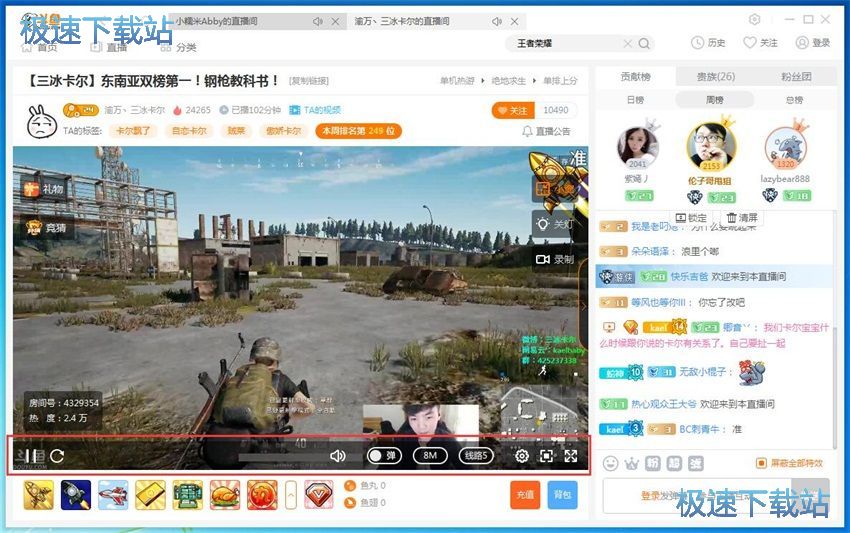Click the streamer rabbit avatar
The height and width of the screenshot is (533, 850).
[42, 121]
